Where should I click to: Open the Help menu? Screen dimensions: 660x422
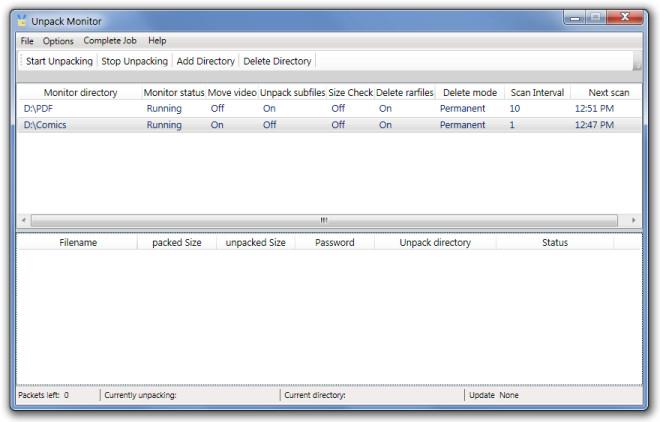[x=157, y=41]
